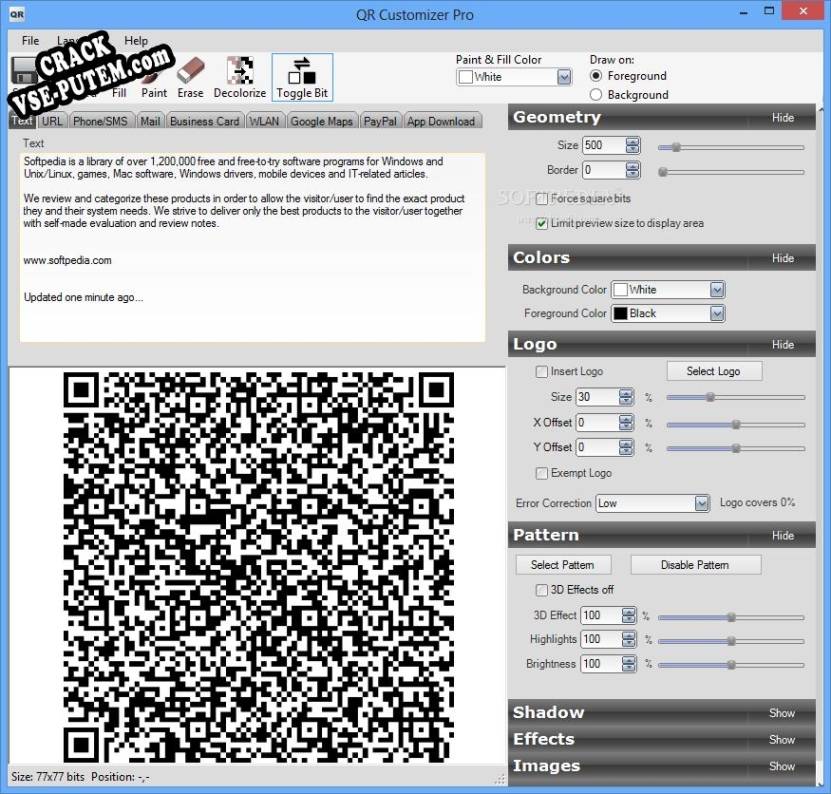Show the Effects section
The height and width of the screenshot is (794, 831).
point(782,739)
